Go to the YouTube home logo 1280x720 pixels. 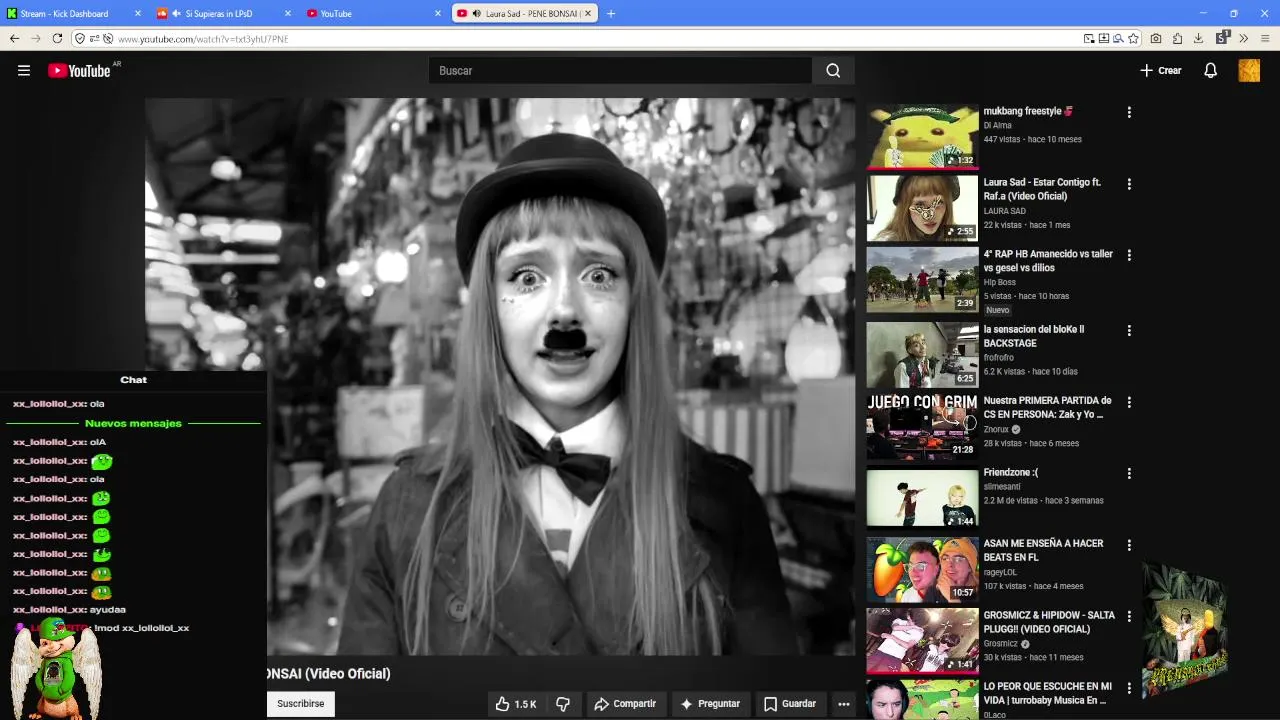tap(79, 71)
